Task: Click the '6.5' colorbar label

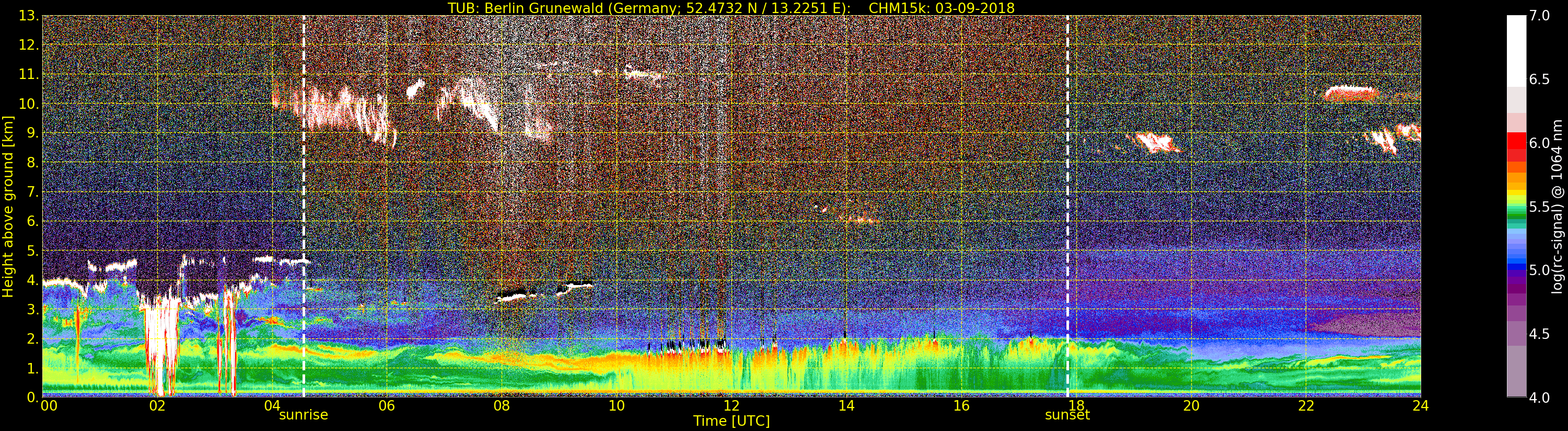Action: click(1540, 80)
